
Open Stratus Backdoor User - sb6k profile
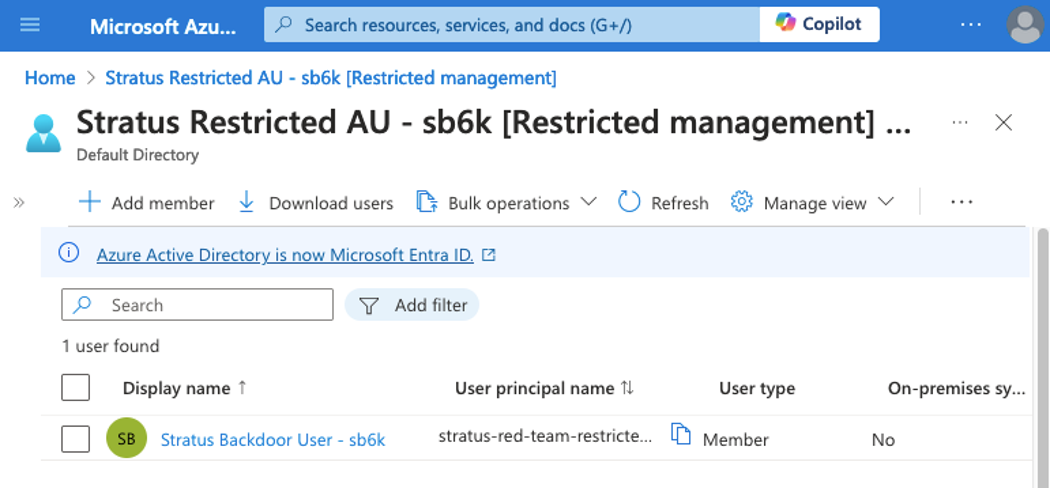pos(273,440)
